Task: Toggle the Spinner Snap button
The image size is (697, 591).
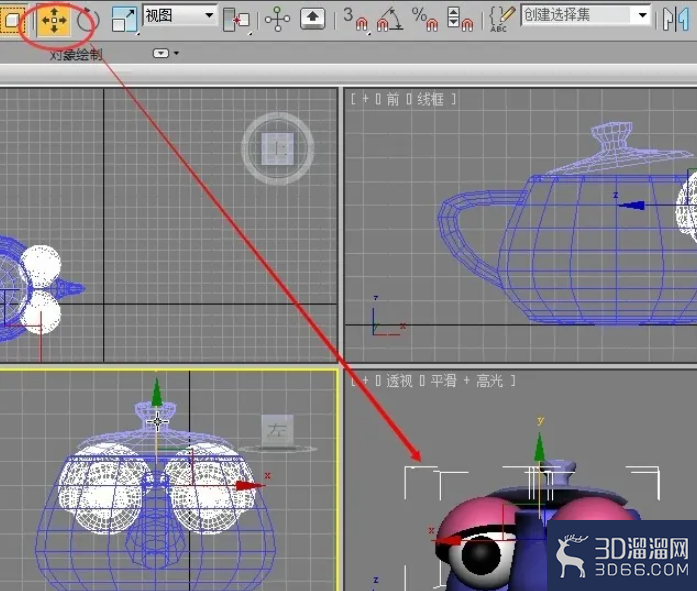Action: (x=460, y=19)
